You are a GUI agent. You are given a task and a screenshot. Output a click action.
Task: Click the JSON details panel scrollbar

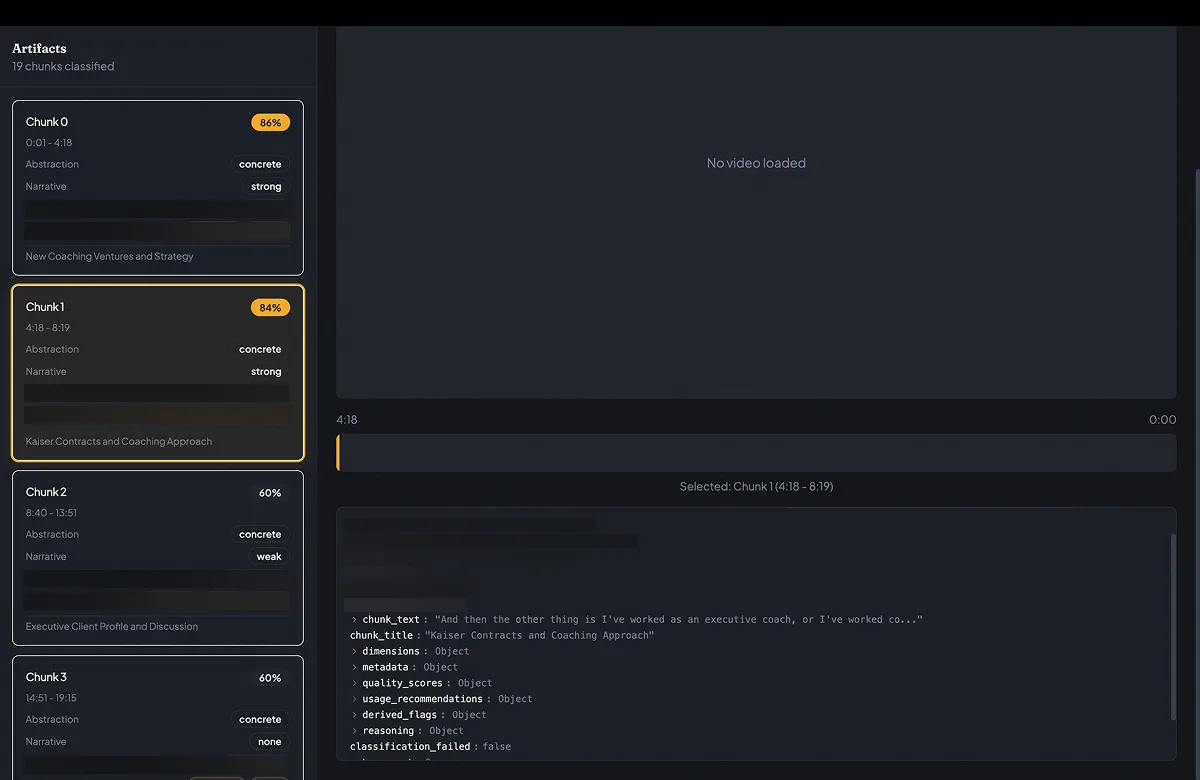(x=1172, y=626)
